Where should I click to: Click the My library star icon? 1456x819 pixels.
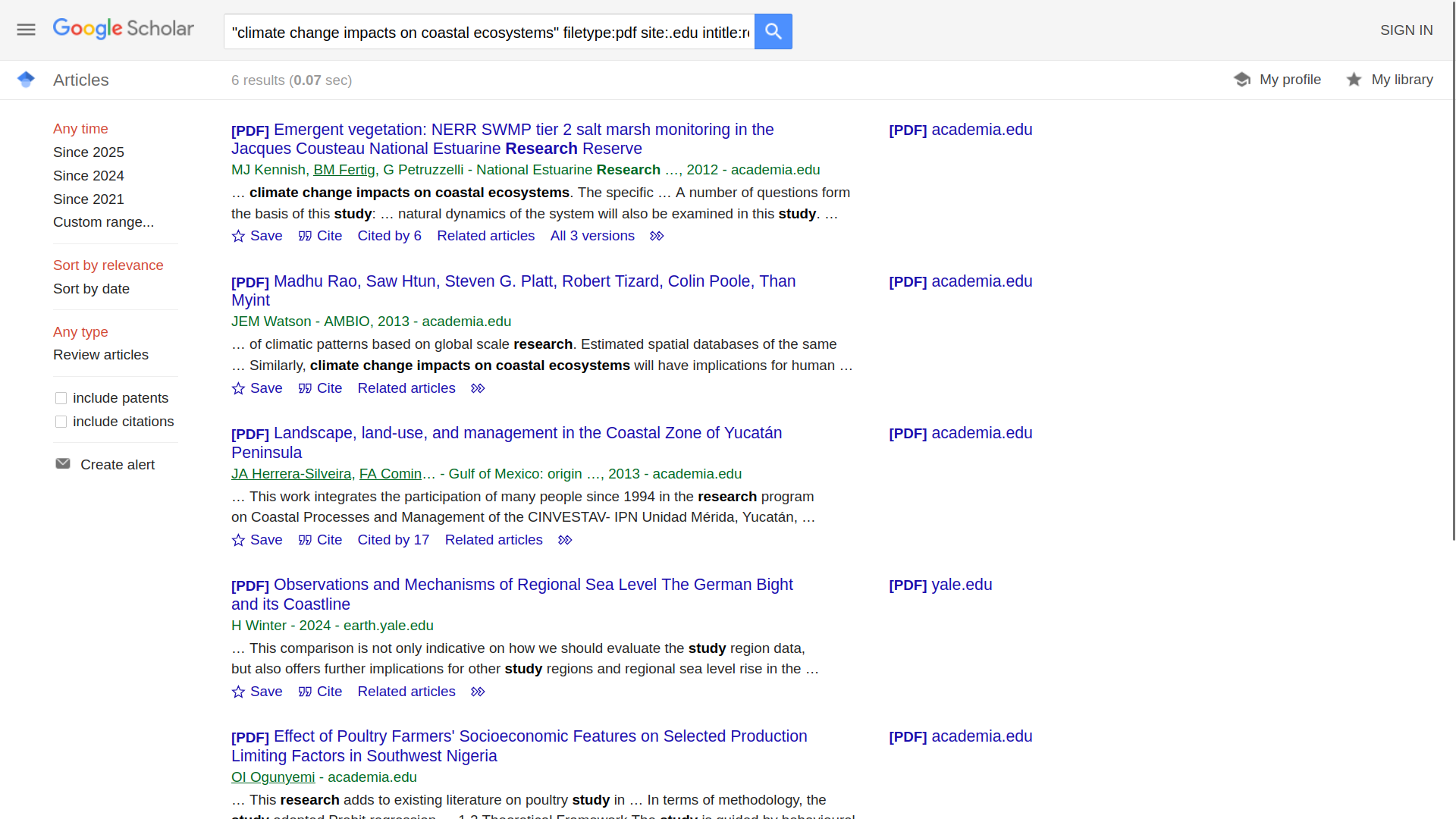1354,80
